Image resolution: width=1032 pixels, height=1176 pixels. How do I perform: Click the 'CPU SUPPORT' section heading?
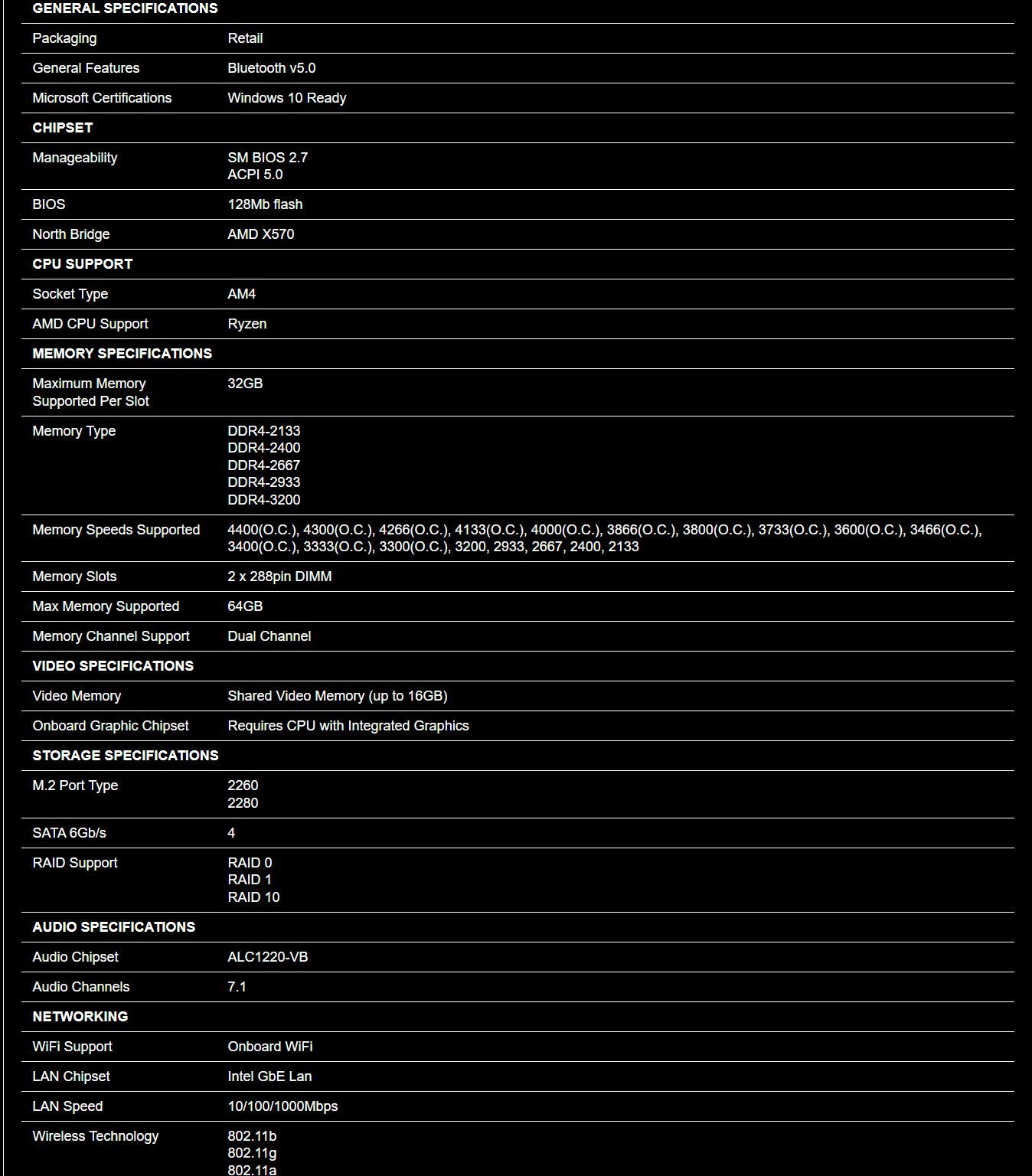coord(82,264)
